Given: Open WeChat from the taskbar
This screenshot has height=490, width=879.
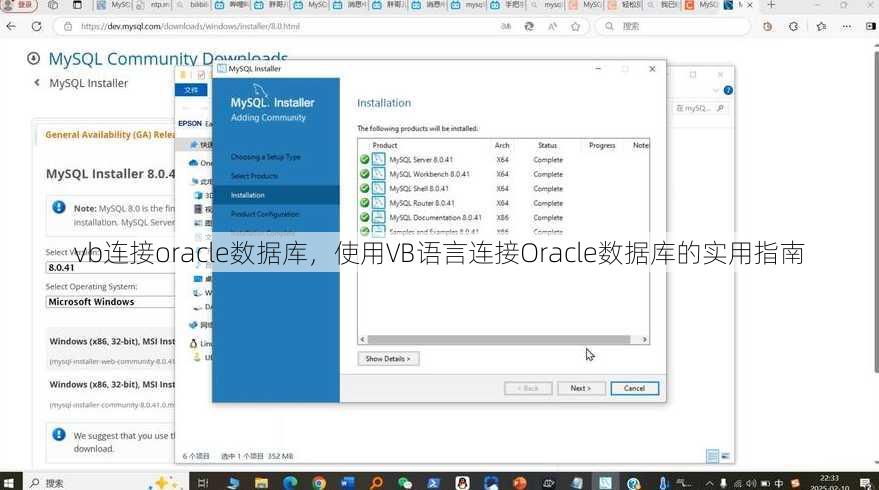Looking at the screenshot, I should 405,483.
